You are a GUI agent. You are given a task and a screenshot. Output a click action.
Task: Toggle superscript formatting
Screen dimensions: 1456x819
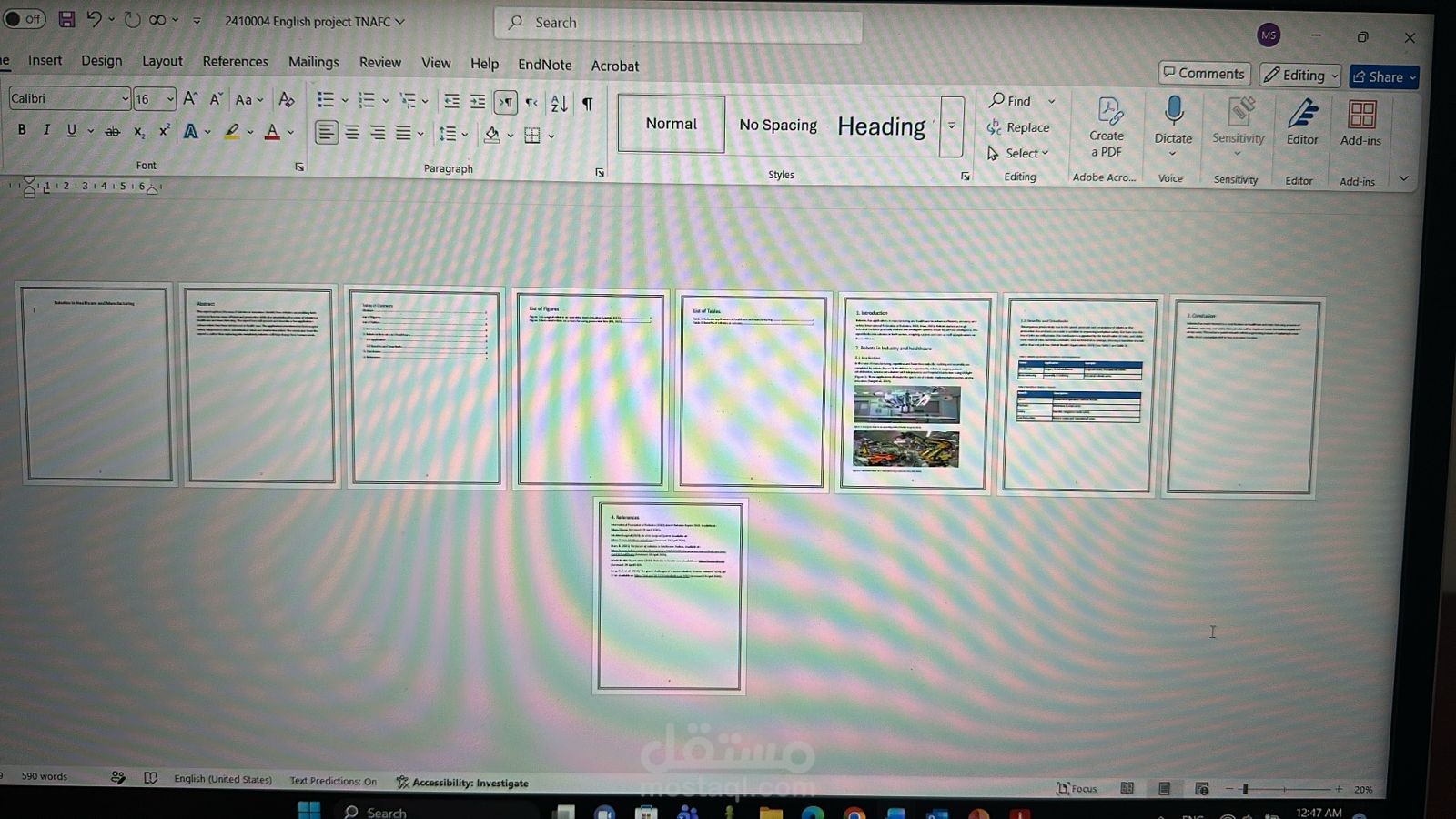click(x=164, y=131)
